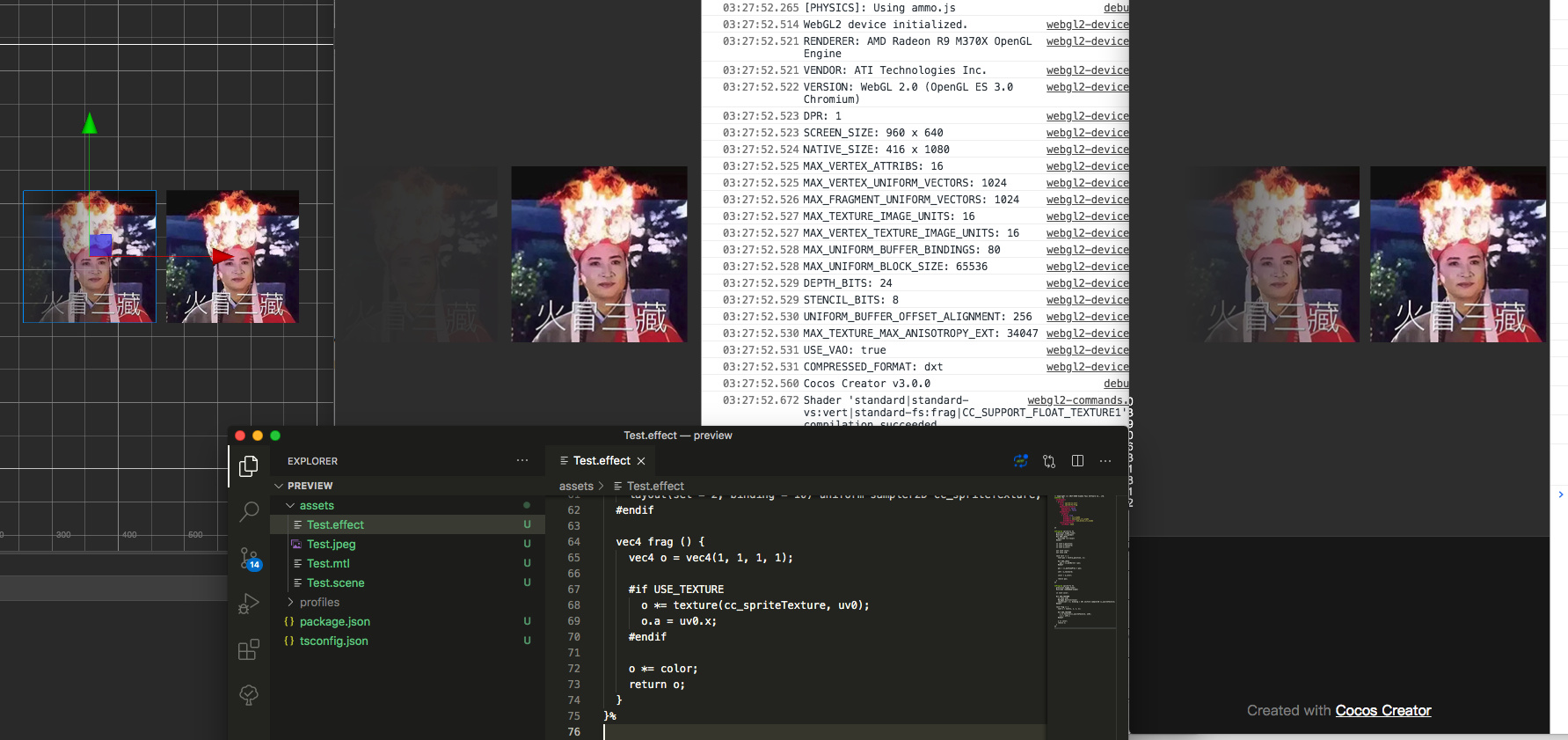Open the tree-shaped icon in the activity bar

tap(249, 695)
